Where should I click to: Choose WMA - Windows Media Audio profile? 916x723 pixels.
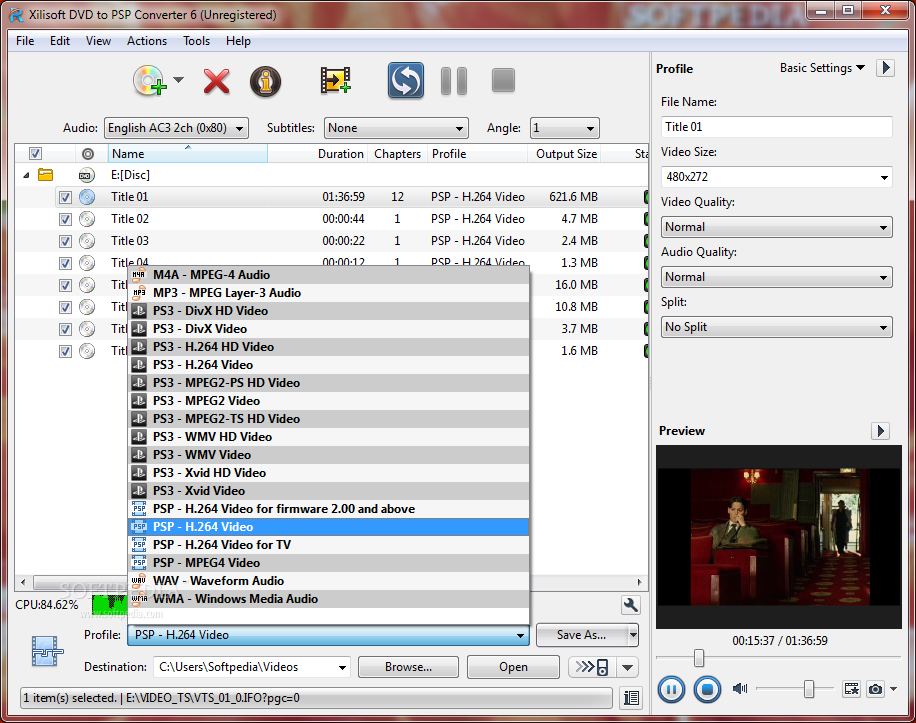(x=328, y=599)
